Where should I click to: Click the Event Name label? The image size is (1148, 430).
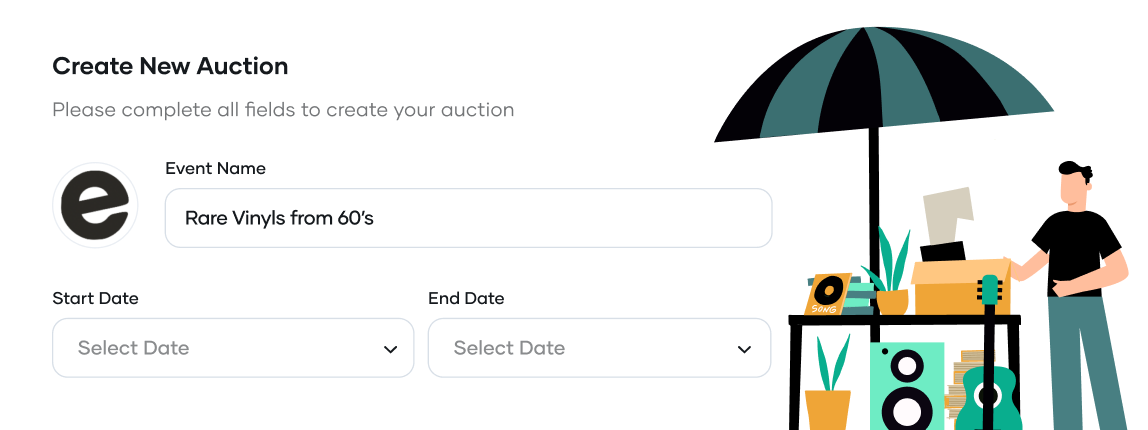[x=215, y=169]
